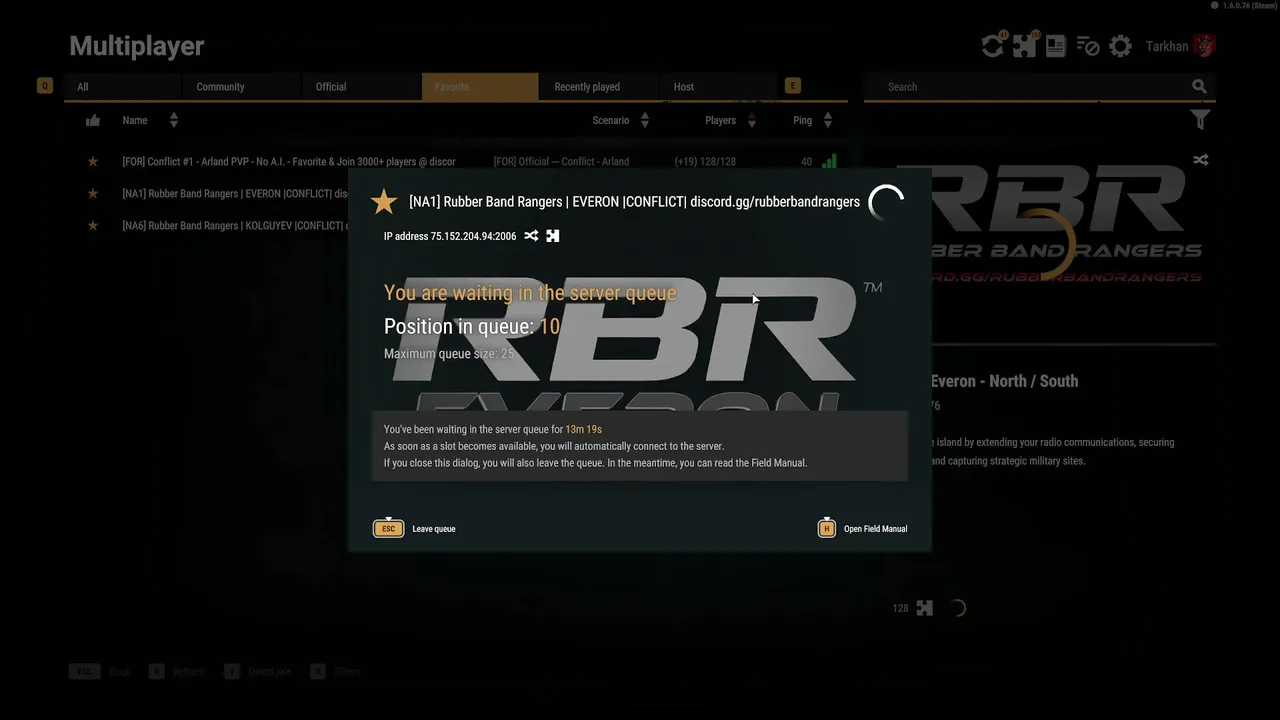
Task: Toggle favorite star for [NA6] Rubber Band Rangers row
Action: (x=93, y=225)
